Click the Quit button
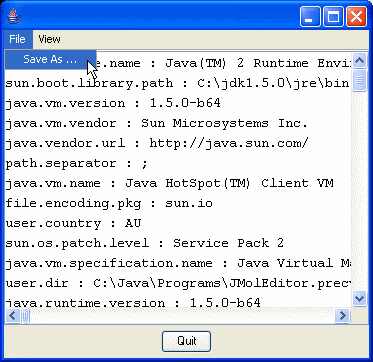 [x=186, y=341]
